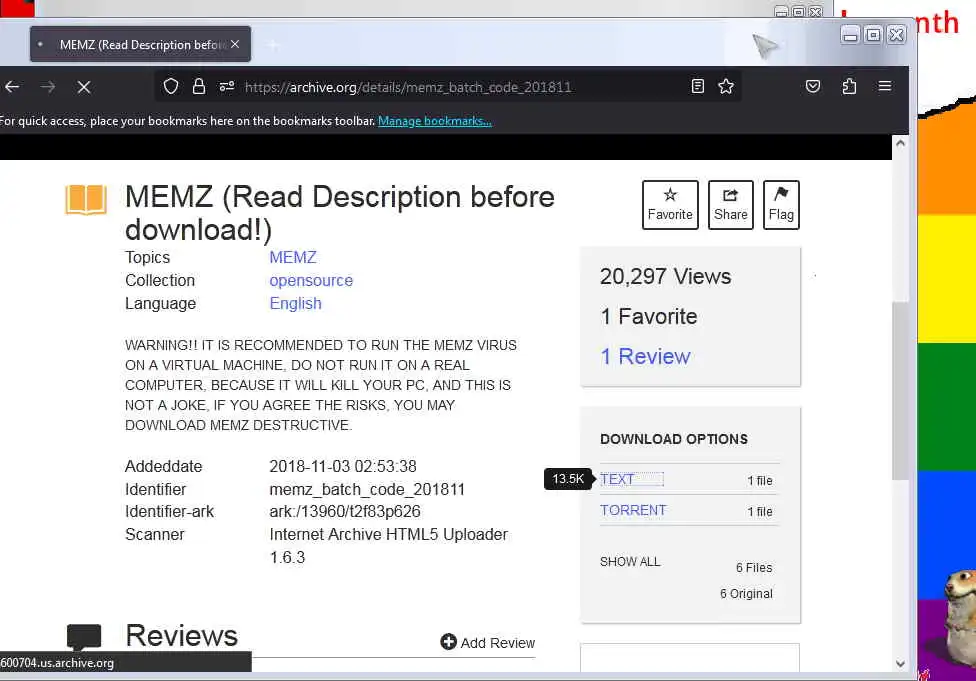Click the Addeddate 2018-11-03 02:53:38 value
This screenshot has width=976, height=681.
(343, 466)
